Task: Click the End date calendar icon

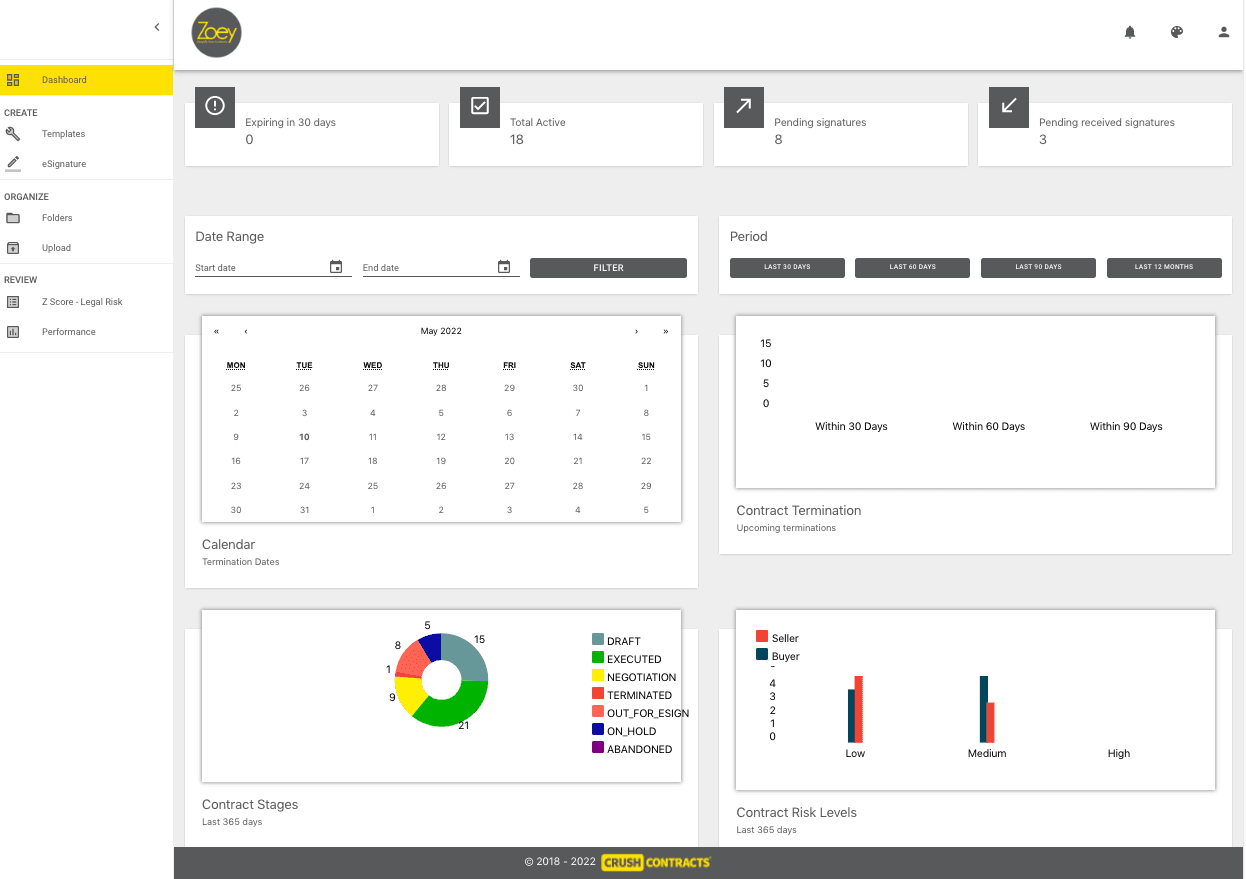Action: pos(504,267)
